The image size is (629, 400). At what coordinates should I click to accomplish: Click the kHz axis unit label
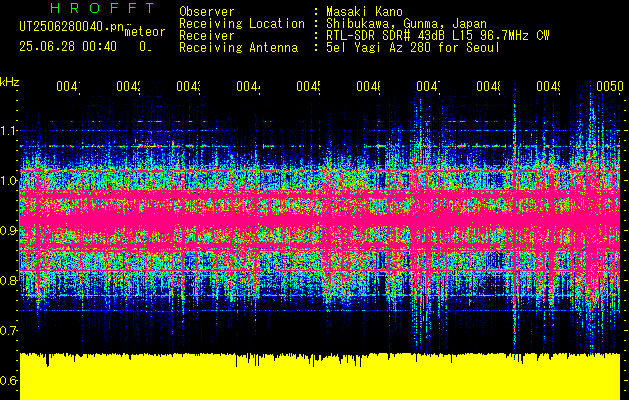coord(10,82)
